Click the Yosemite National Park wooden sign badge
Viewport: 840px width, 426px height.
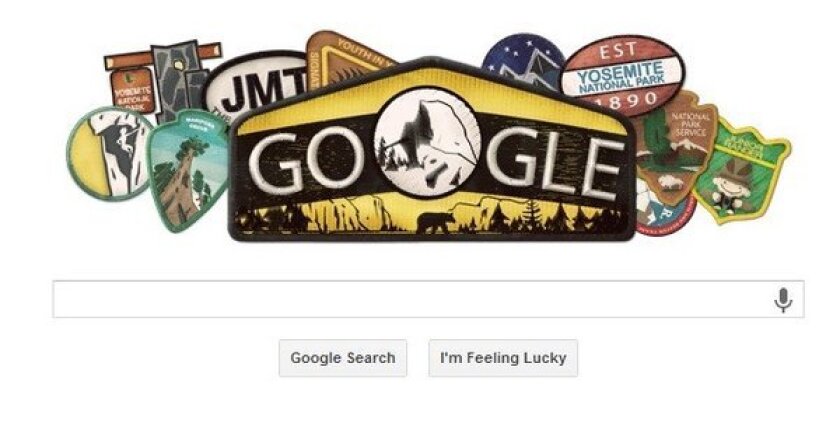[x=133, y=88]
